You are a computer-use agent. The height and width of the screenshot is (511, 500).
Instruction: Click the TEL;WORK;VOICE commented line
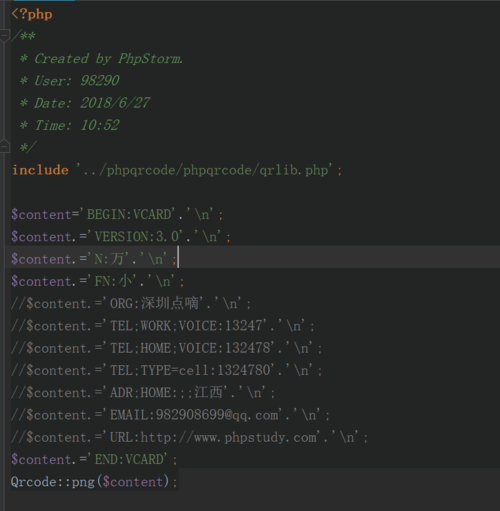click(163, 326)
